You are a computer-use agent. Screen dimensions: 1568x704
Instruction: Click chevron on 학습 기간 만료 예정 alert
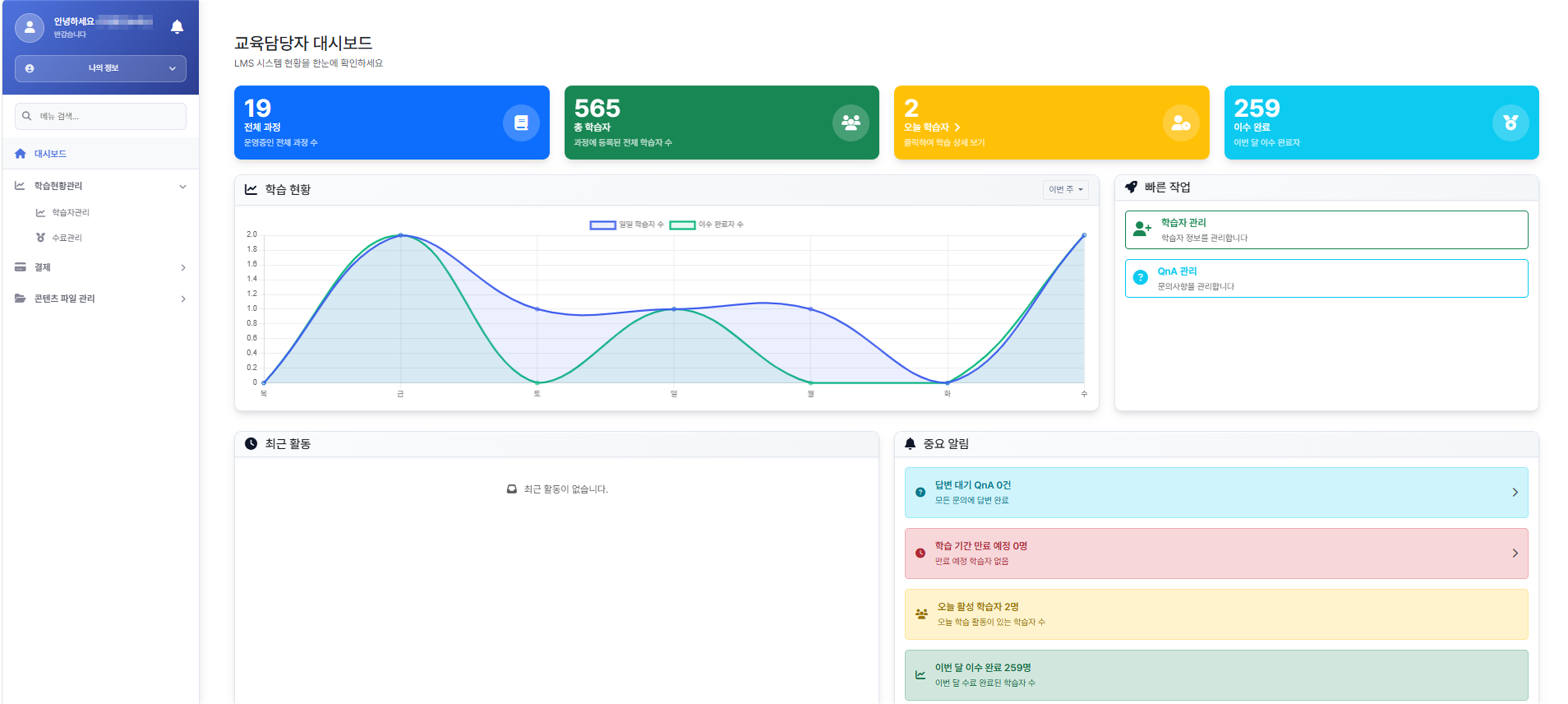(1515, 553)
